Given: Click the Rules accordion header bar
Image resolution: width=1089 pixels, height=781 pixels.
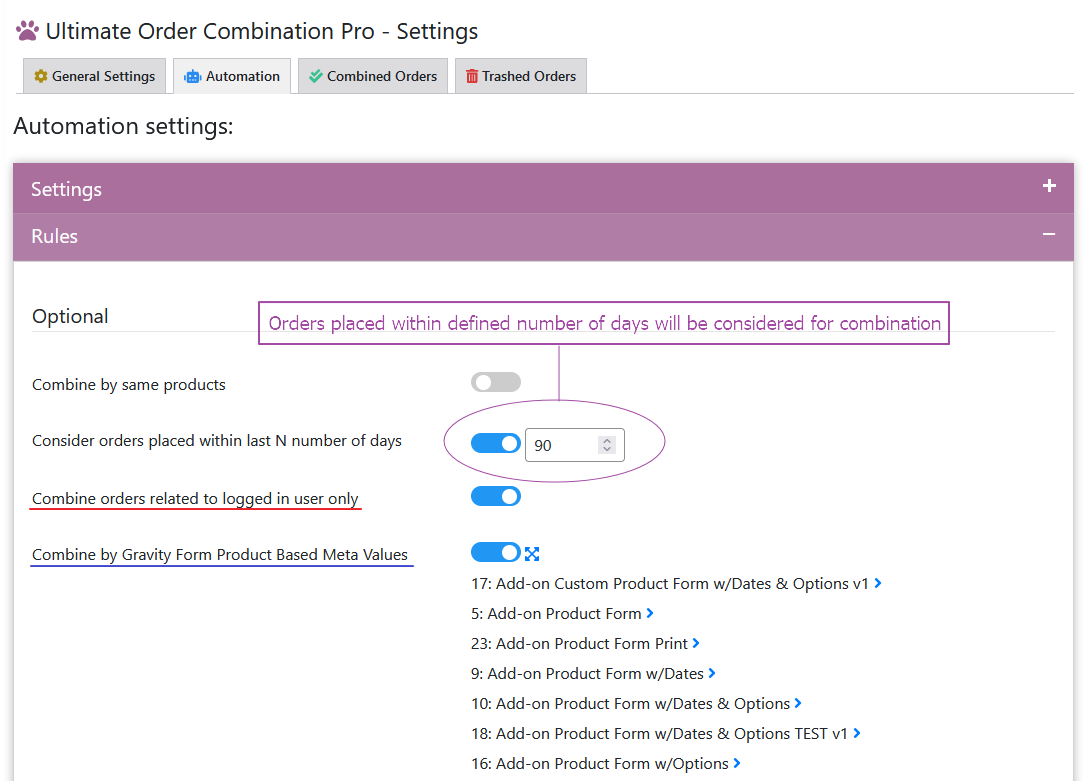Looking at the screenshot, I should 543,237.
